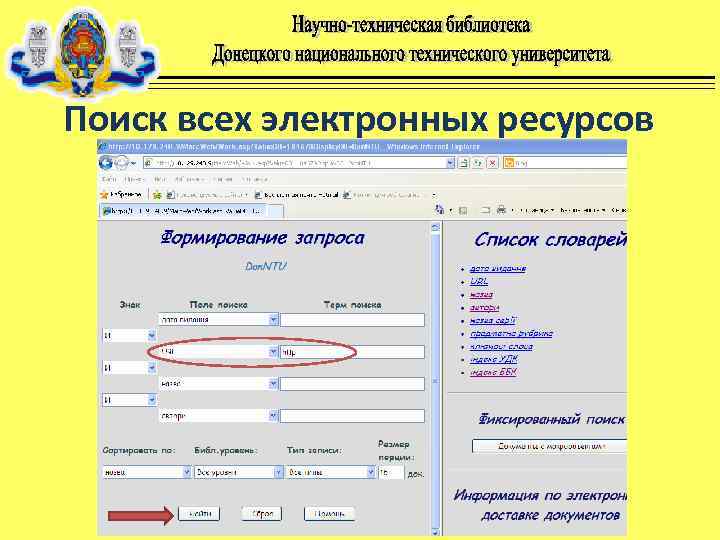
Task: Click the DonNTU database label
Action: [x=266, y=266]
